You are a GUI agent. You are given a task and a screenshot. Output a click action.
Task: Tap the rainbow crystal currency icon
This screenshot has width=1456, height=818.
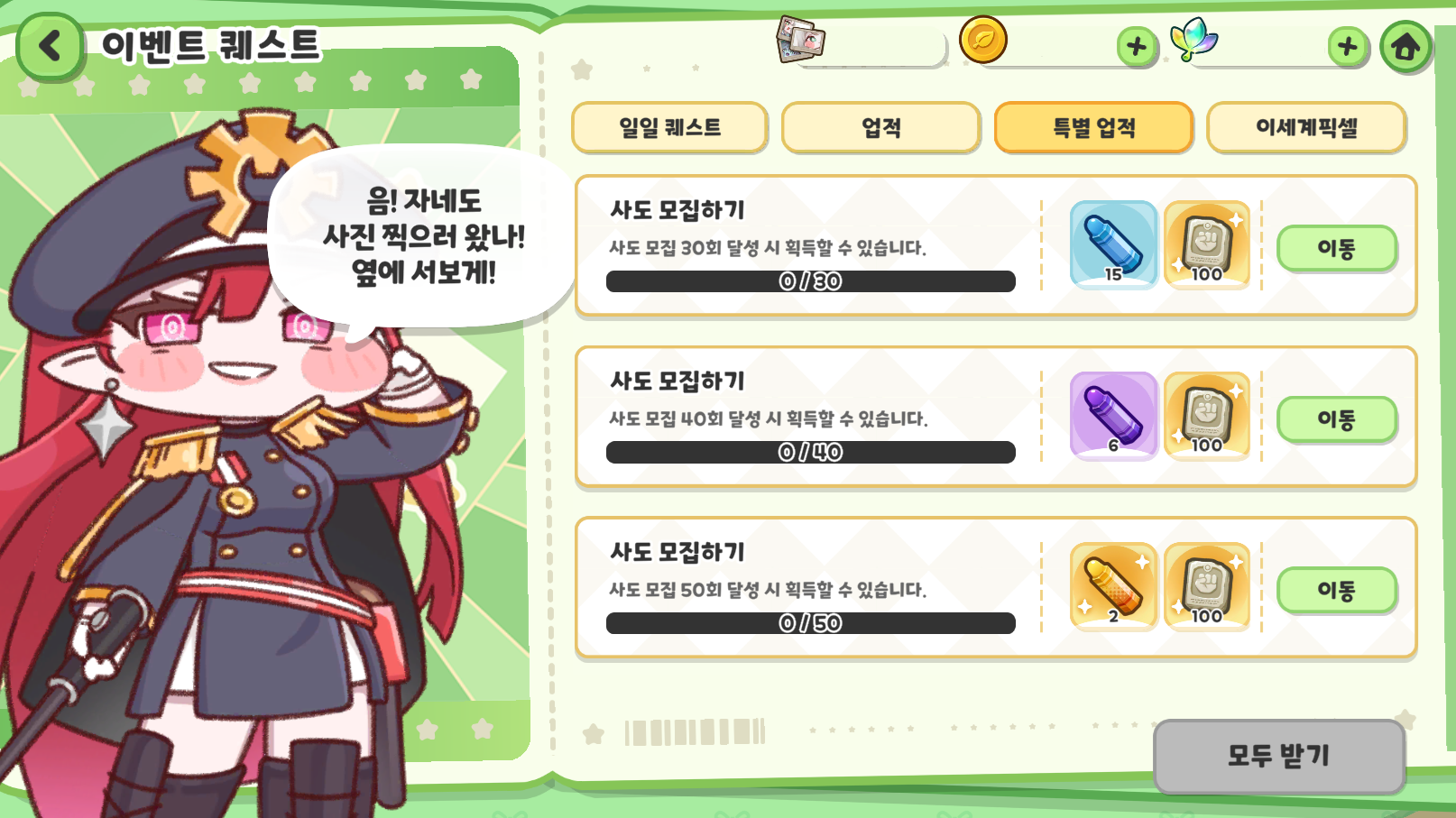click(1193, 40)
